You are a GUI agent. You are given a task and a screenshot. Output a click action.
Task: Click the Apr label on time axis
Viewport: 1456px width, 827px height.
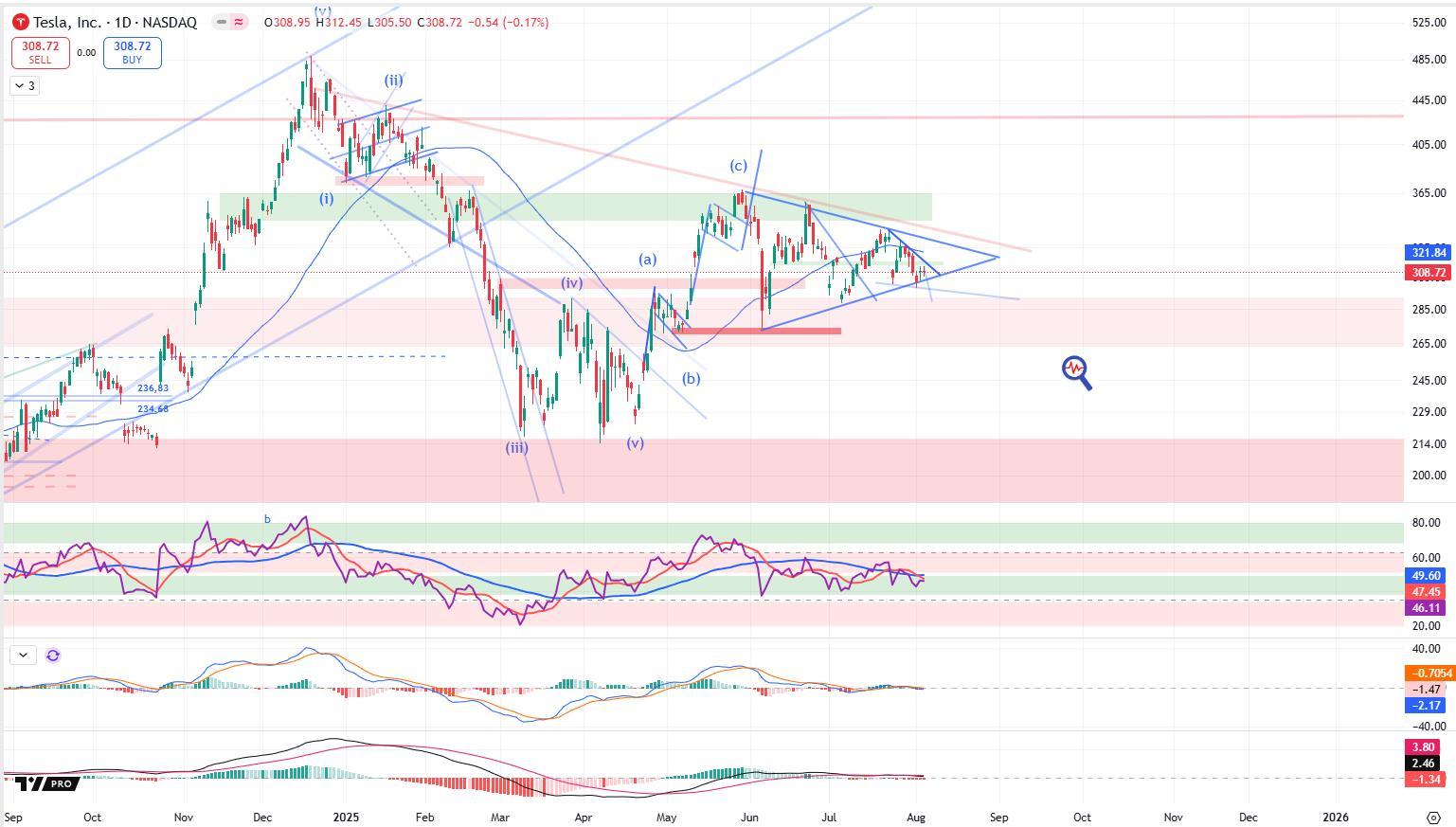coord(584,817)
